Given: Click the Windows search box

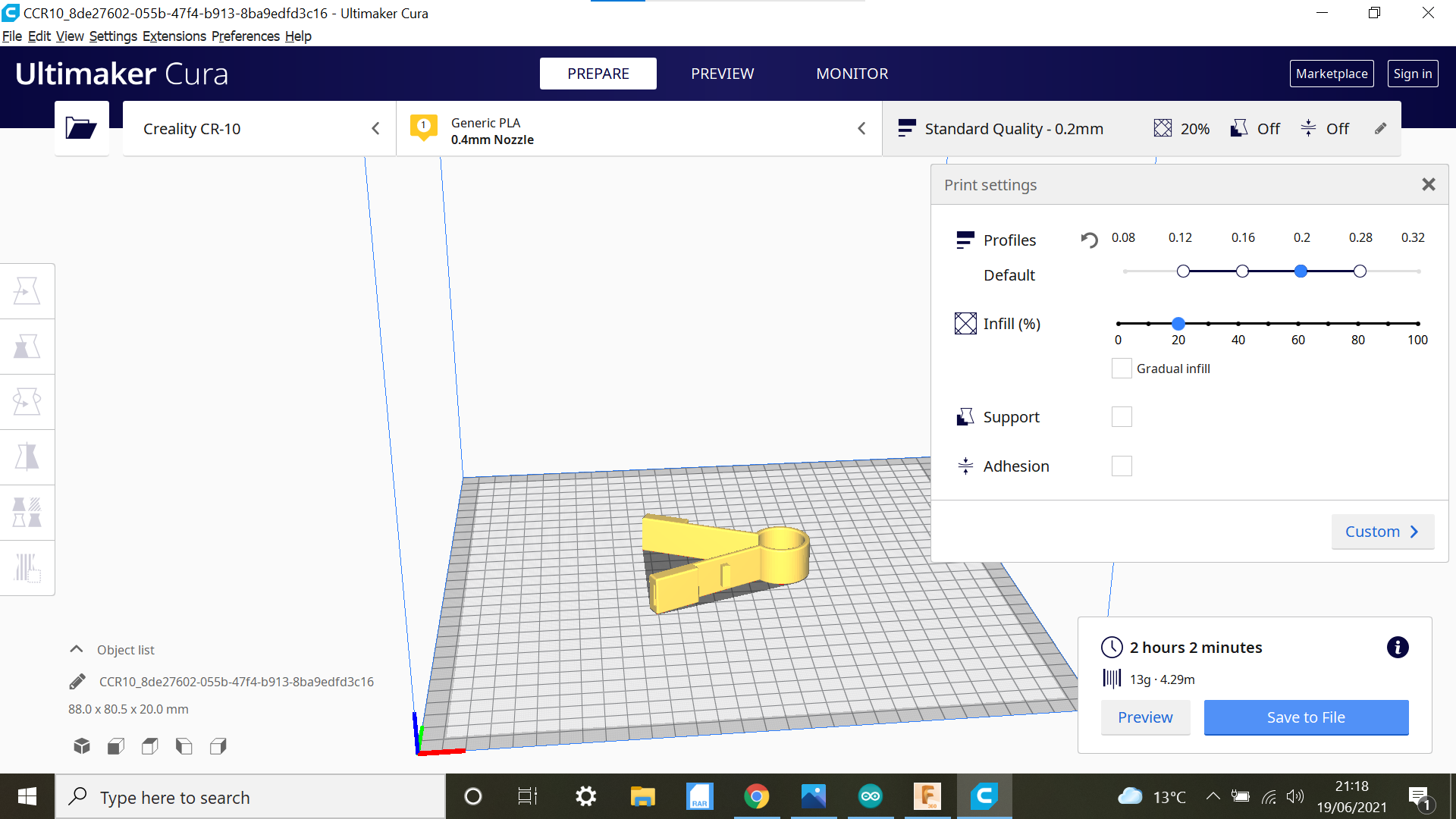Looking at the screenshot, I should [250, 796].
